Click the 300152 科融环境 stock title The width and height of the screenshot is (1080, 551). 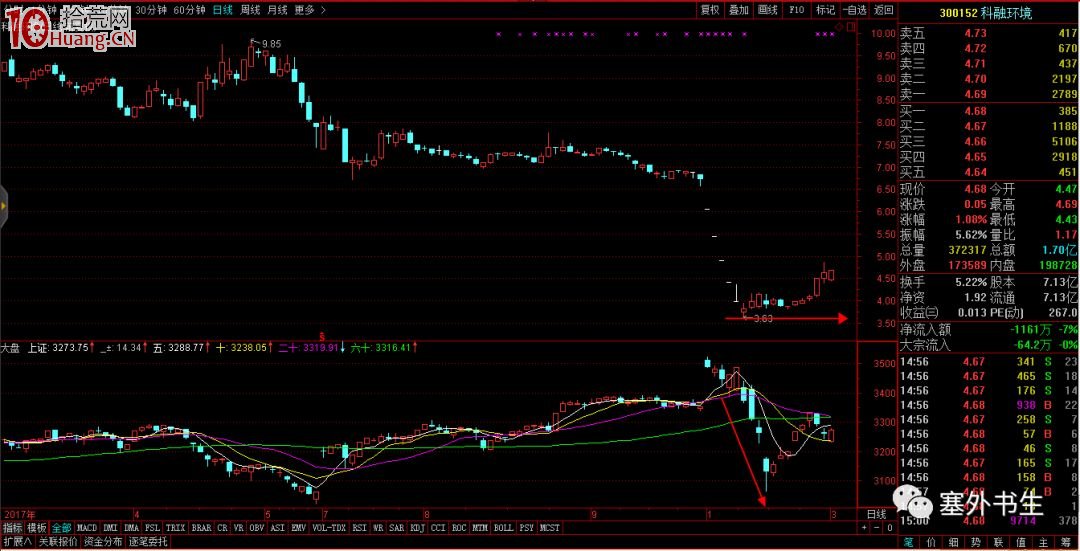pos(986,13)
